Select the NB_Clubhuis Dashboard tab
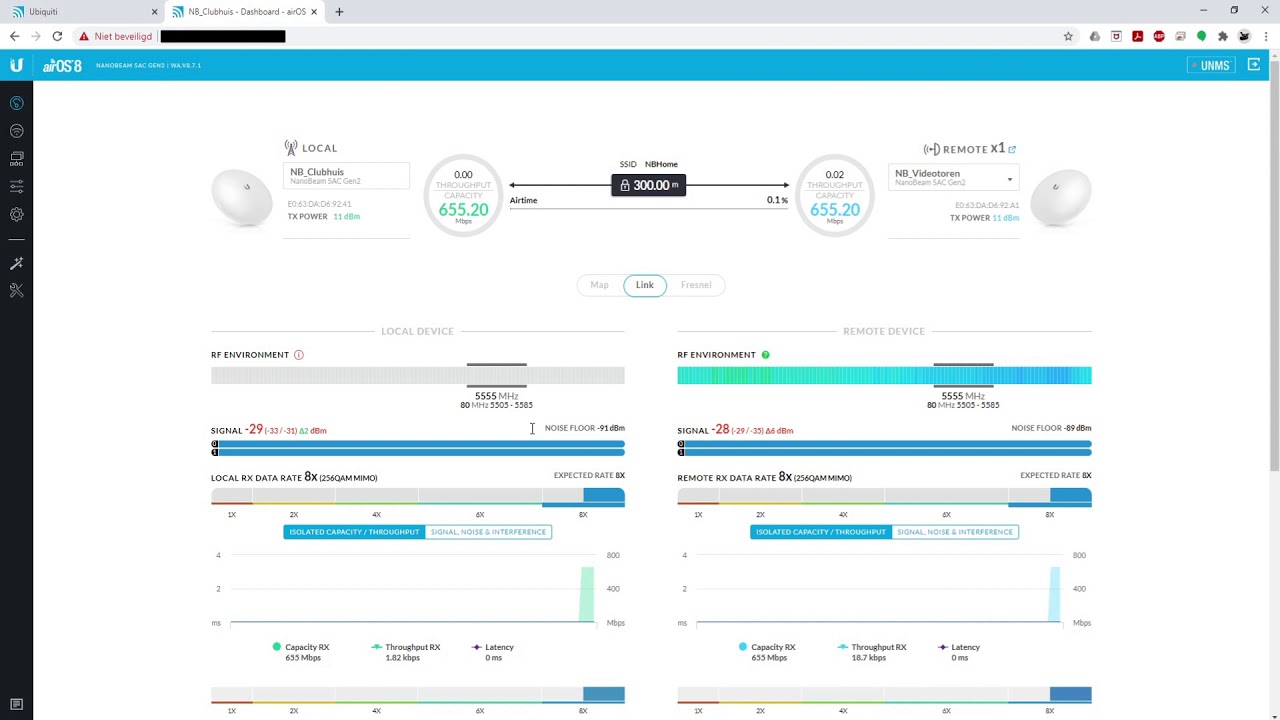 (244, 12)
